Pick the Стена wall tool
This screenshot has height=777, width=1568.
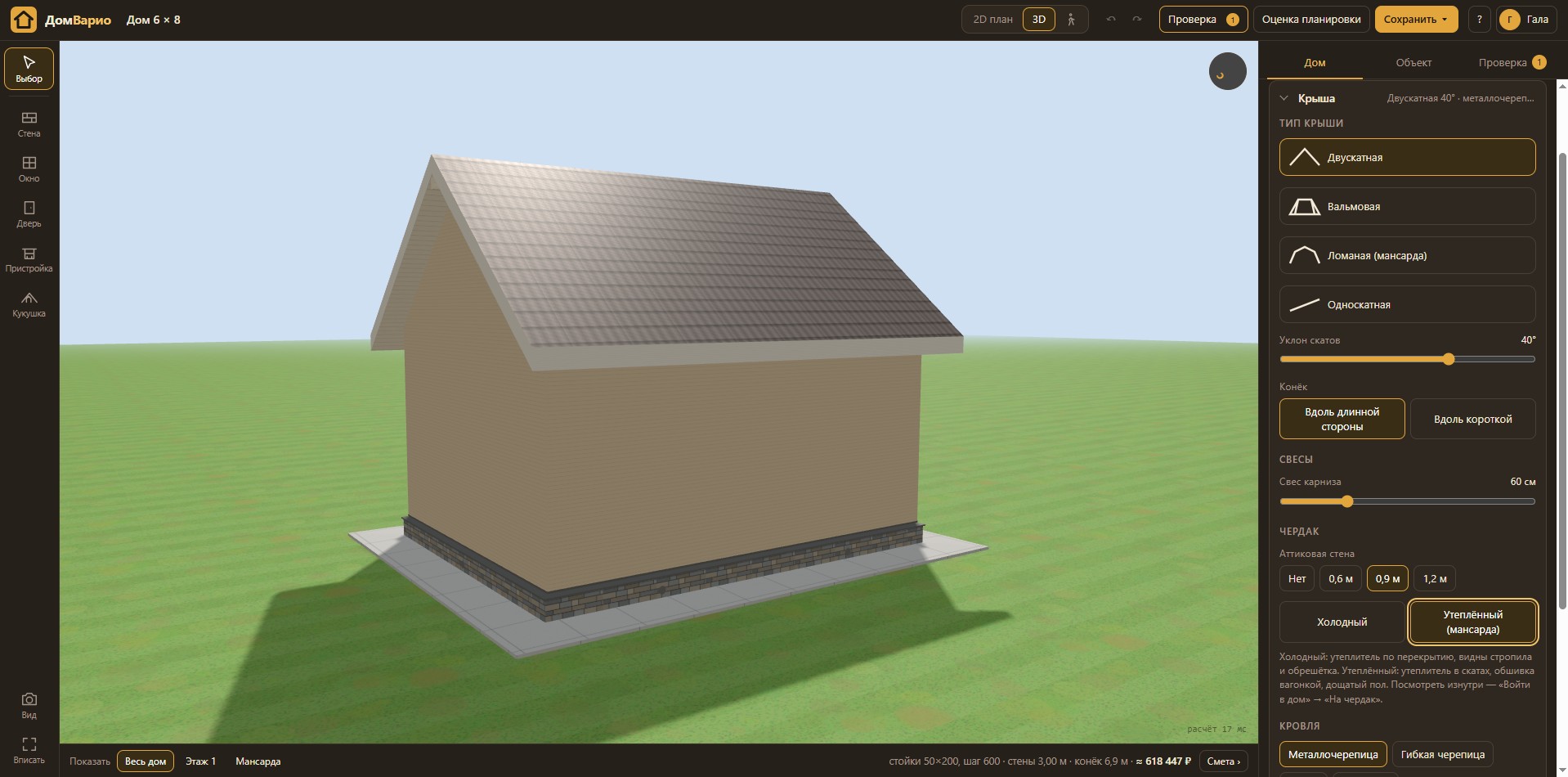tap(29, 124)
